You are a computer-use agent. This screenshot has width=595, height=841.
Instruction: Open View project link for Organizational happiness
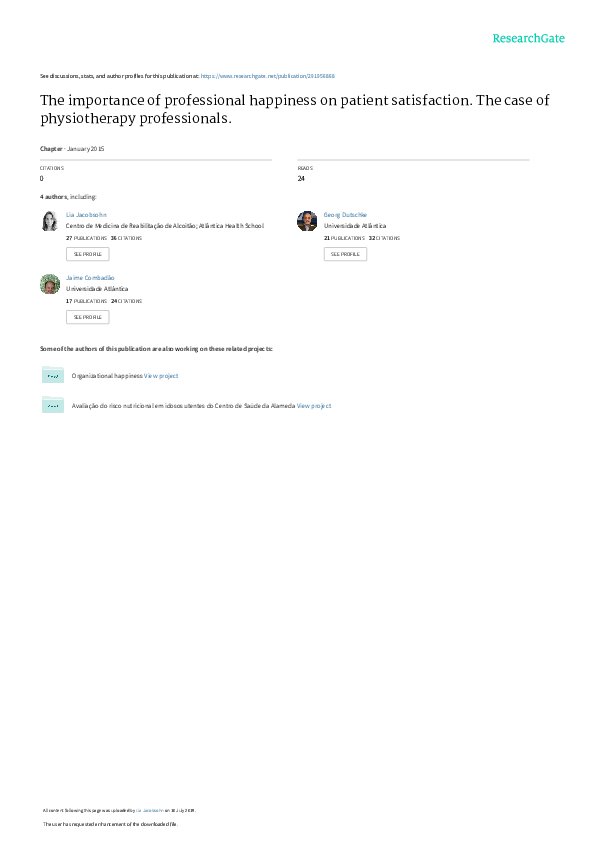tap(161, 376)
